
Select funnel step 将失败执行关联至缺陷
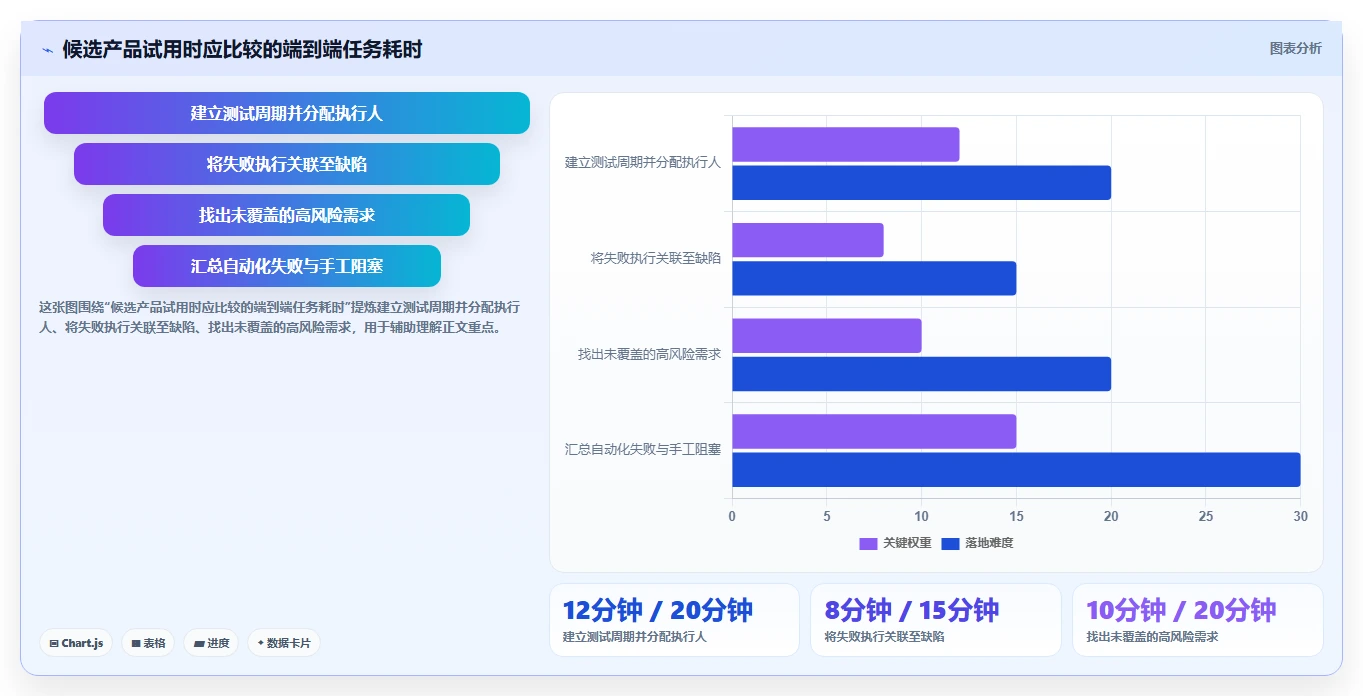(287, 164)
